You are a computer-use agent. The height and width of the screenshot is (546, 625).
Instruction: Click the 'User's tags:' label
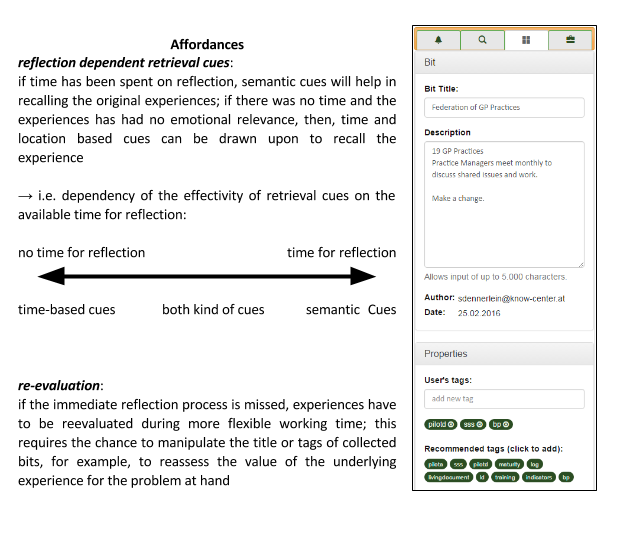(x=448, y=380)
